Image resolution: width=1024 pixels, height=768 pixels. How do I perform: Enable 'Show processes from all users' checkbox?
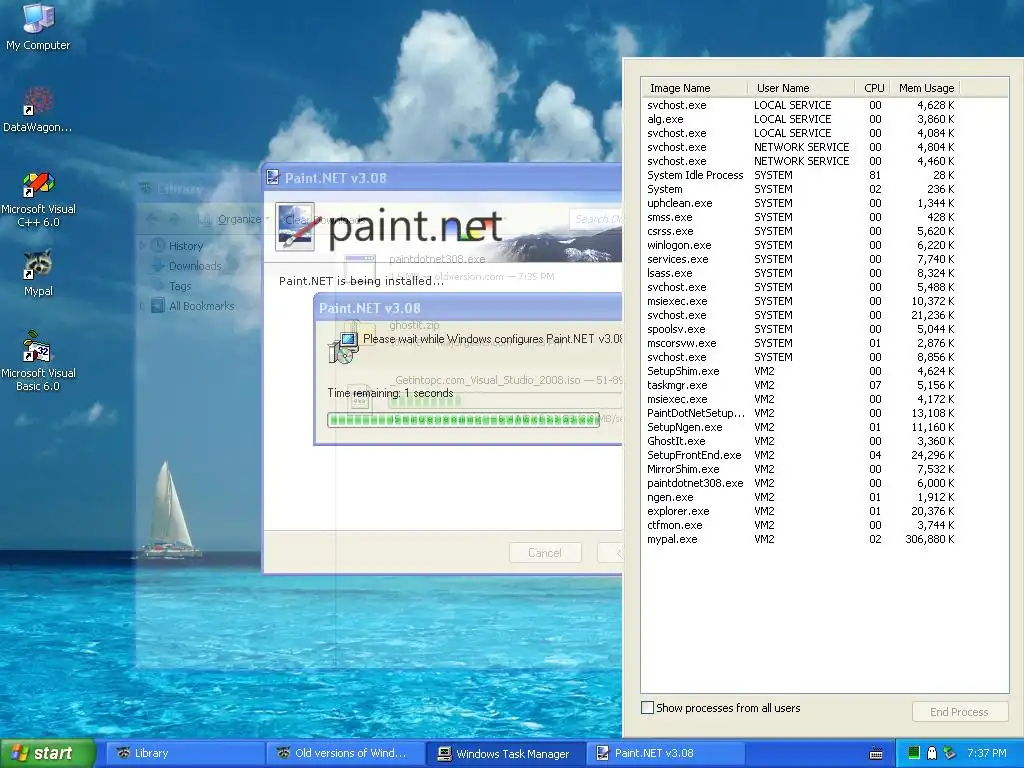click(x=647, y=708)
